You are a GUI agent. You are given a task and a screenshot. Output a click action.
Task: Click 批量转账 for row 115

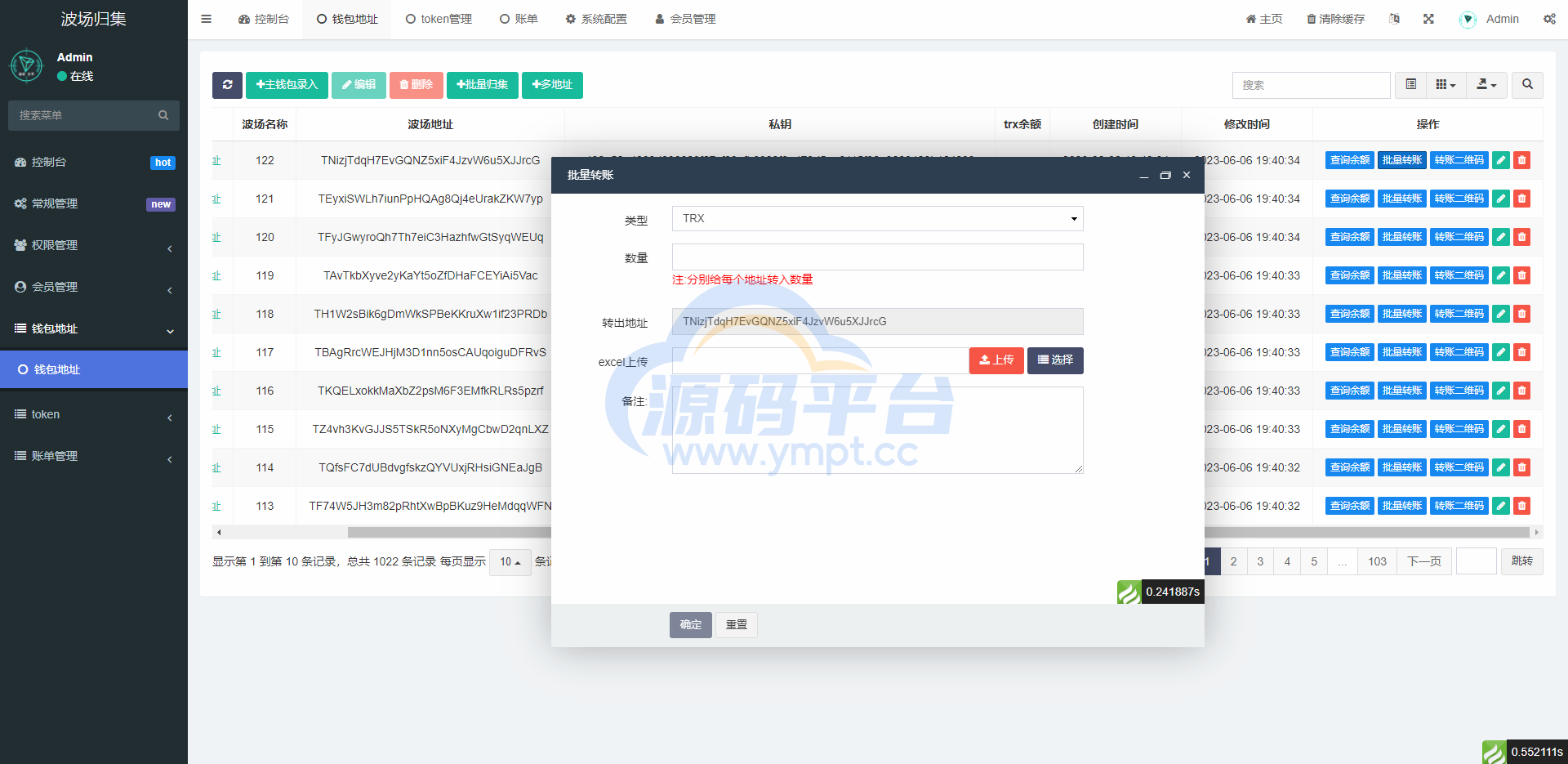click(1402, 429)
